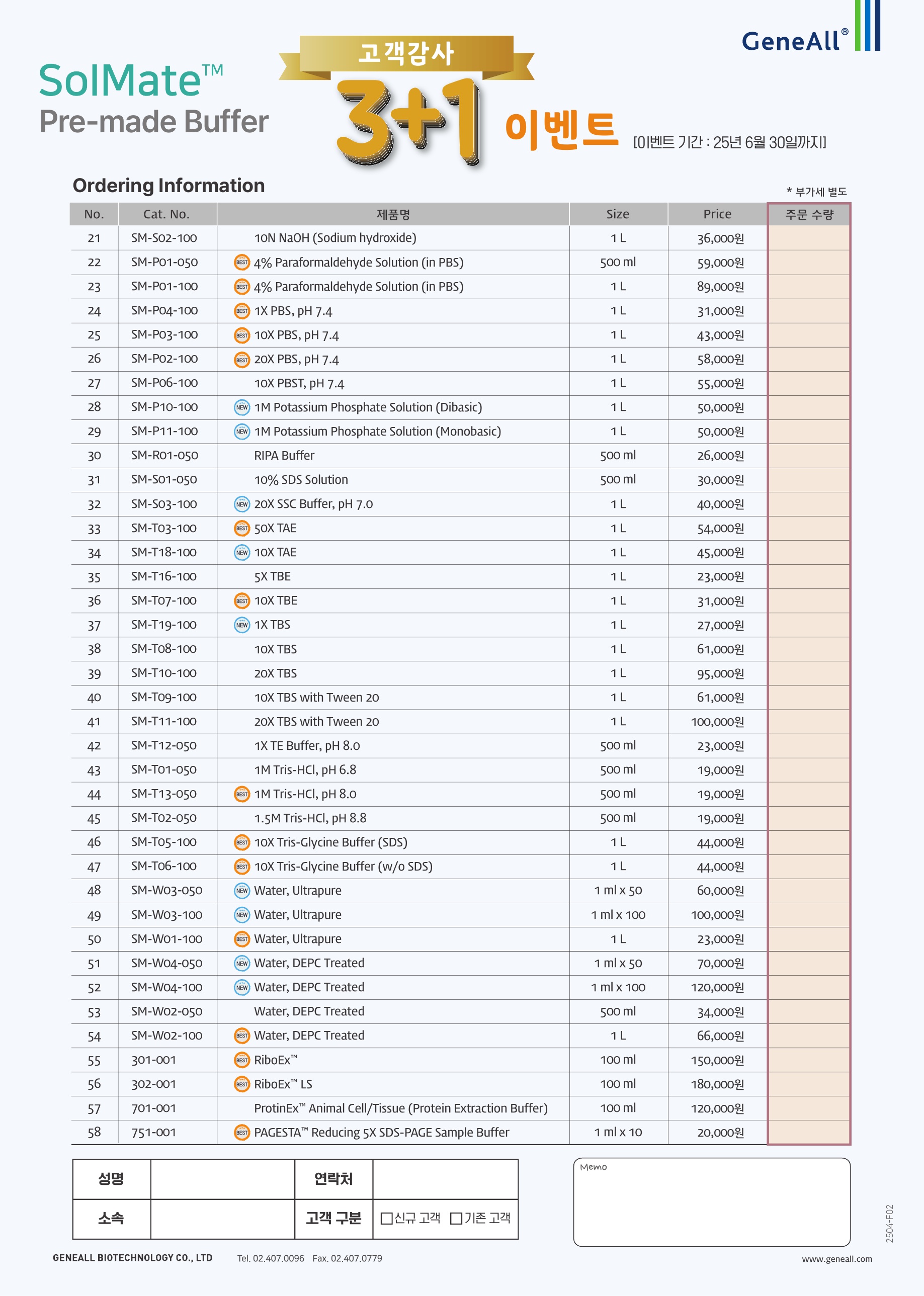The image size is (924, 1296).
Task: Click the SolMate Pre-made Buffer title
Action: [153, 99]
